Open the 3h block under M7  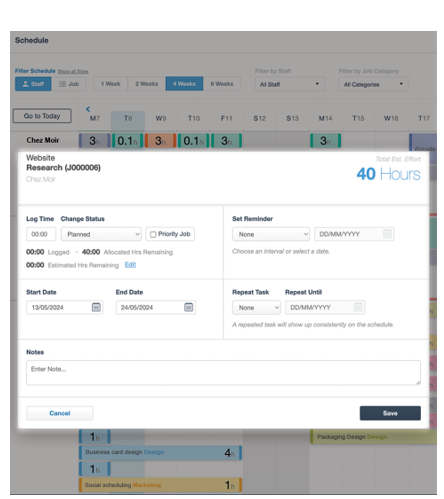94,141
